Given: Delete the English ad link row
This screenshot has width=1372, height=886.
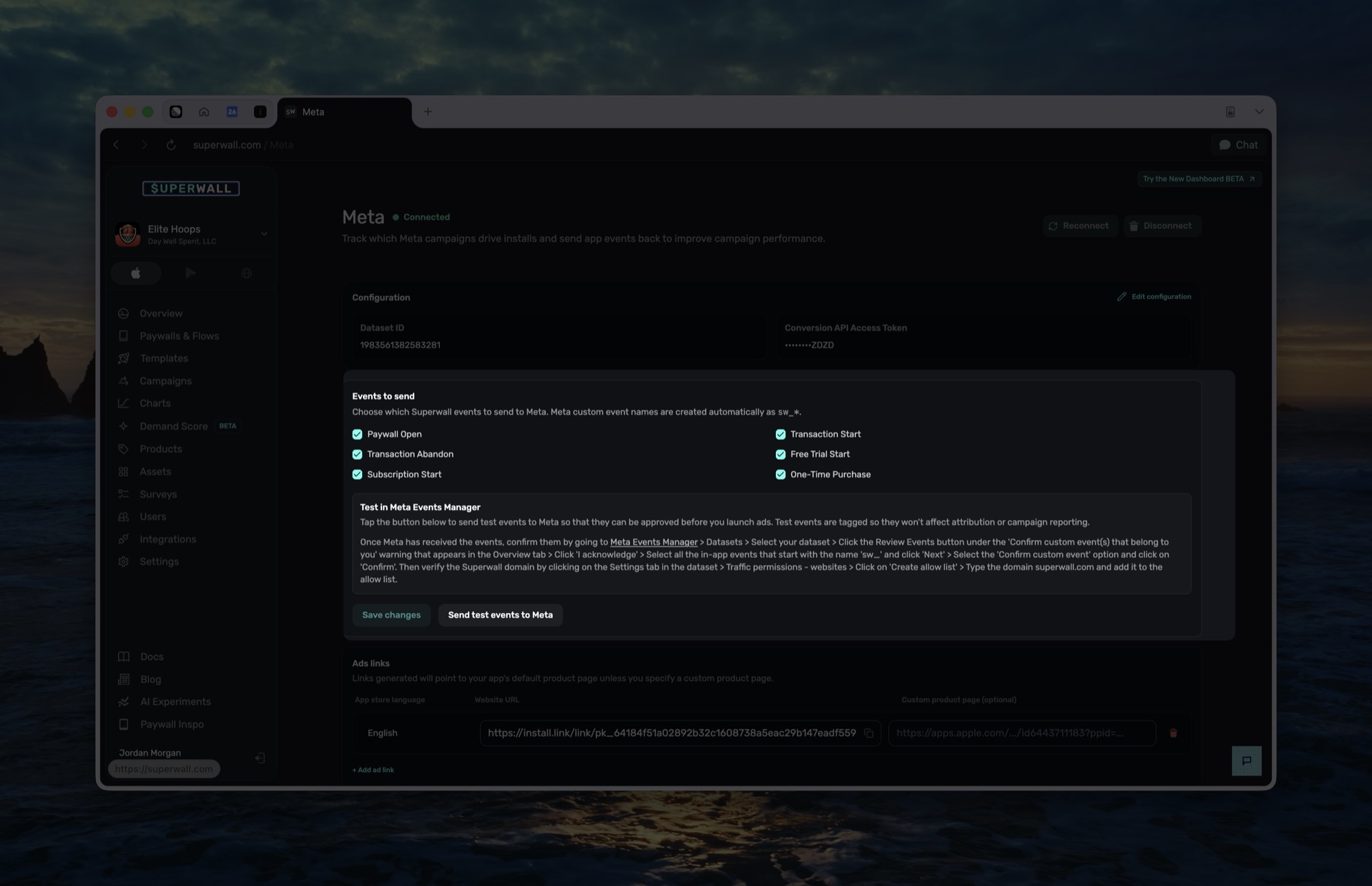Looking at the screenshot, I should [1173, 733].
